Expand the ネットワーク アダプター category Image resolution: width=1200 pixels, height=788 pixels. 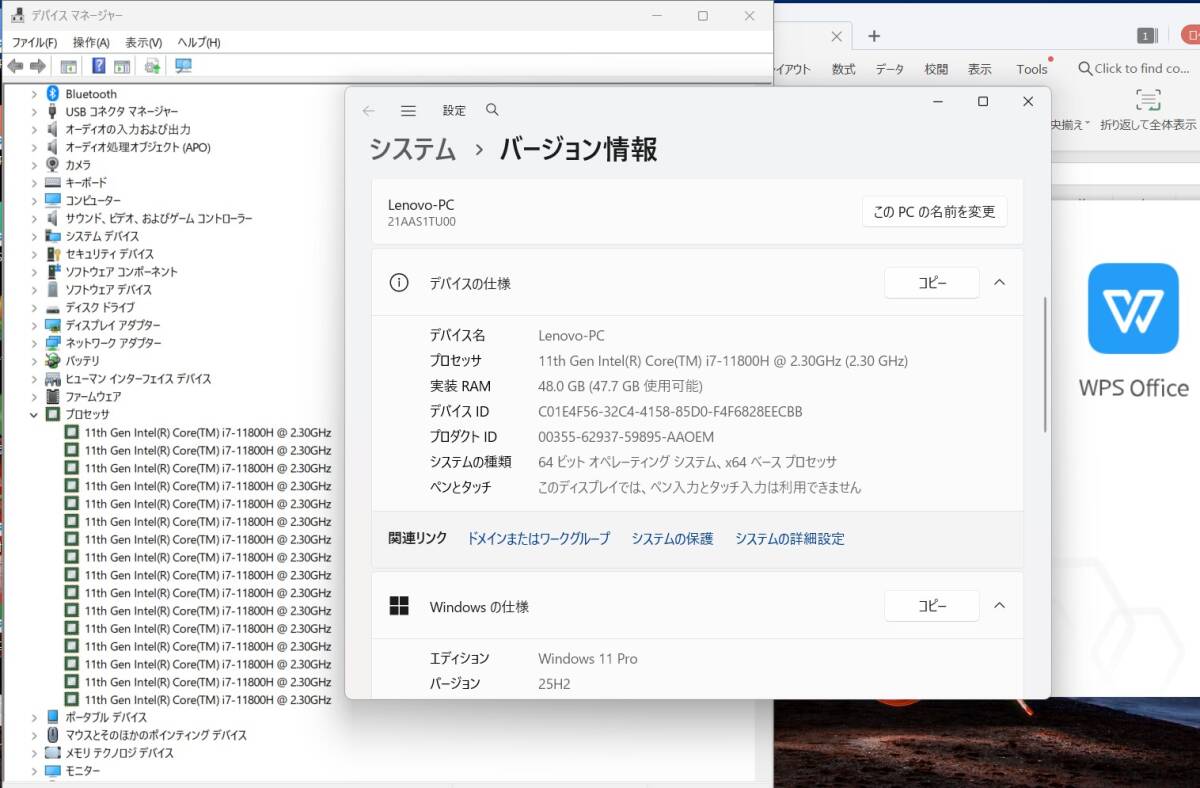tap(35, 343)
